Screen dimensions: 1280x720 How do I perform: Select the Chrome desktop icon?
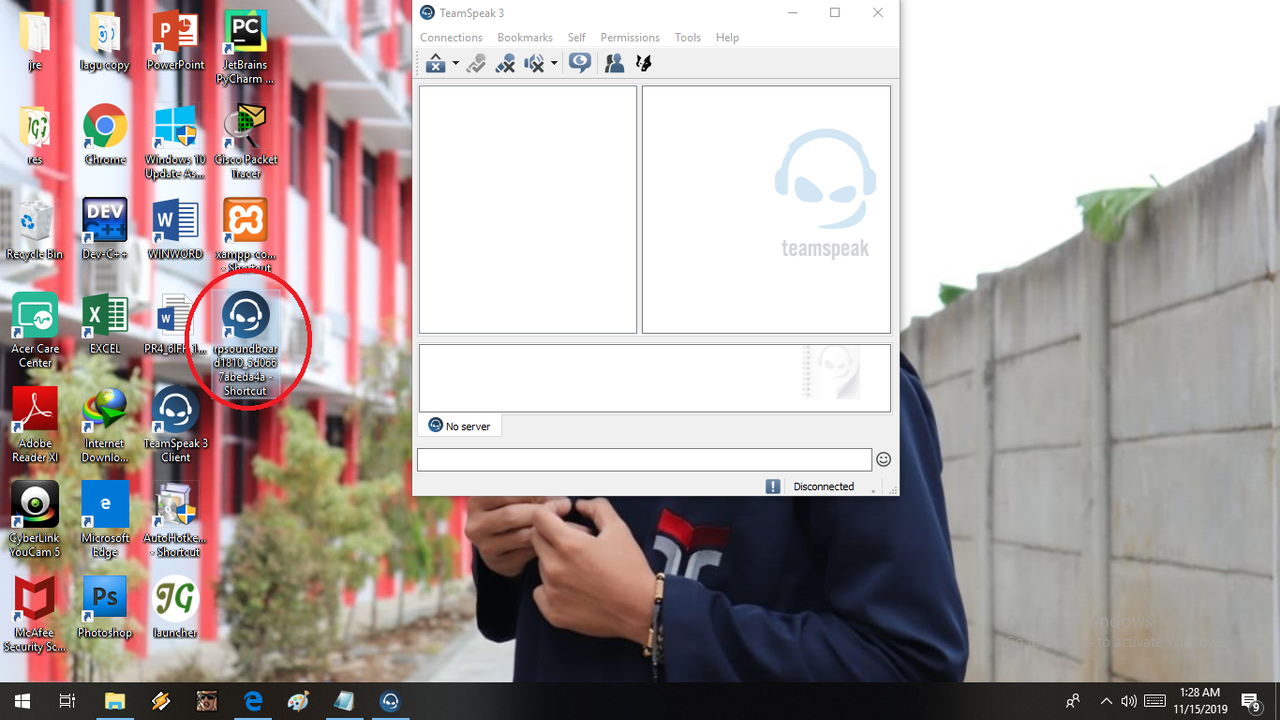(x=105, y=135)
